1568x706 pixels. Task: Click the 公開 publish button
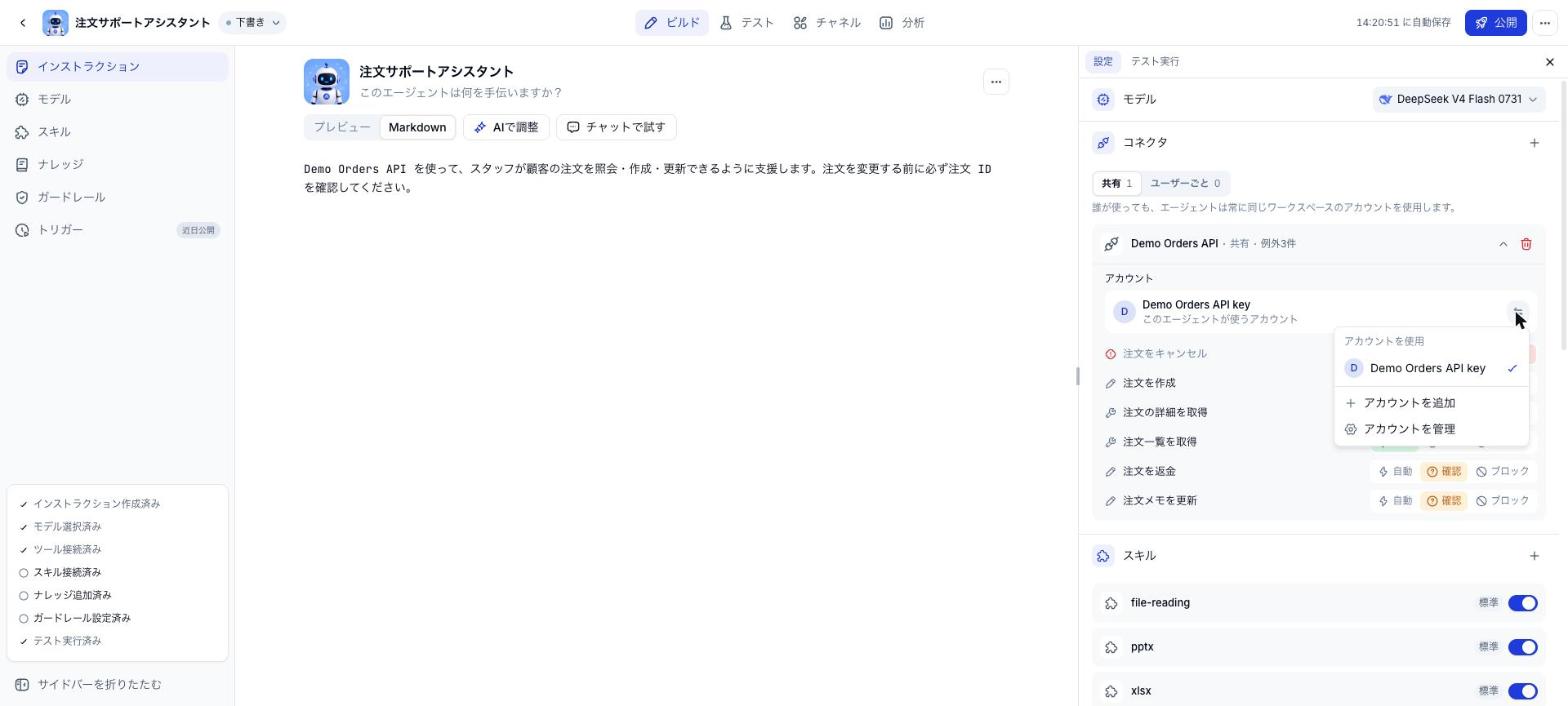(x=1496, y=22)
